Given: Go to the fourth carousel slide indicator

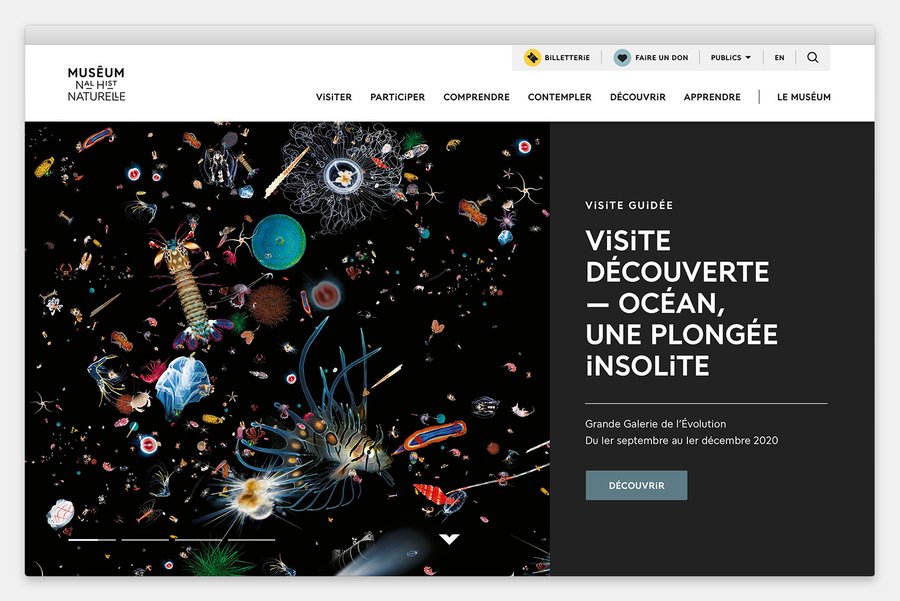Looking at the screenshot, I should [251, 540].
